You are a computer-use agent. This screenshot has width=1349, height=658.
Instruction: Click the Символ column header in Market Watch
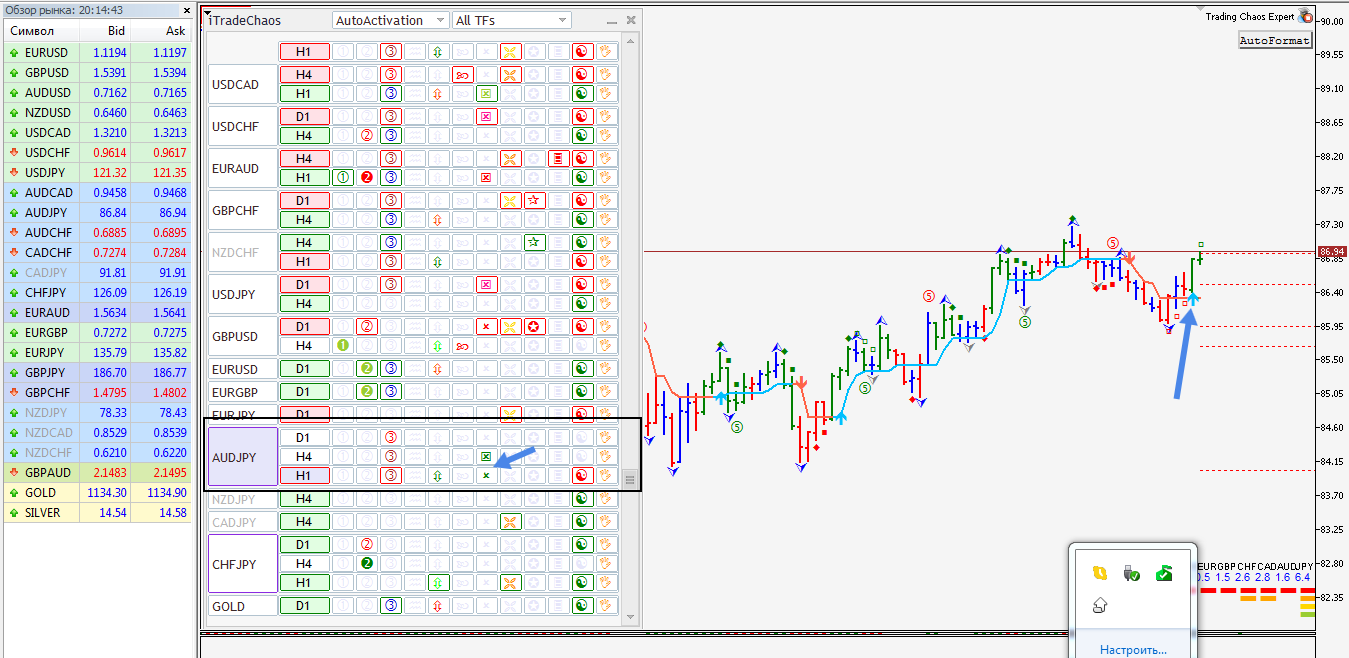[42, 31]
